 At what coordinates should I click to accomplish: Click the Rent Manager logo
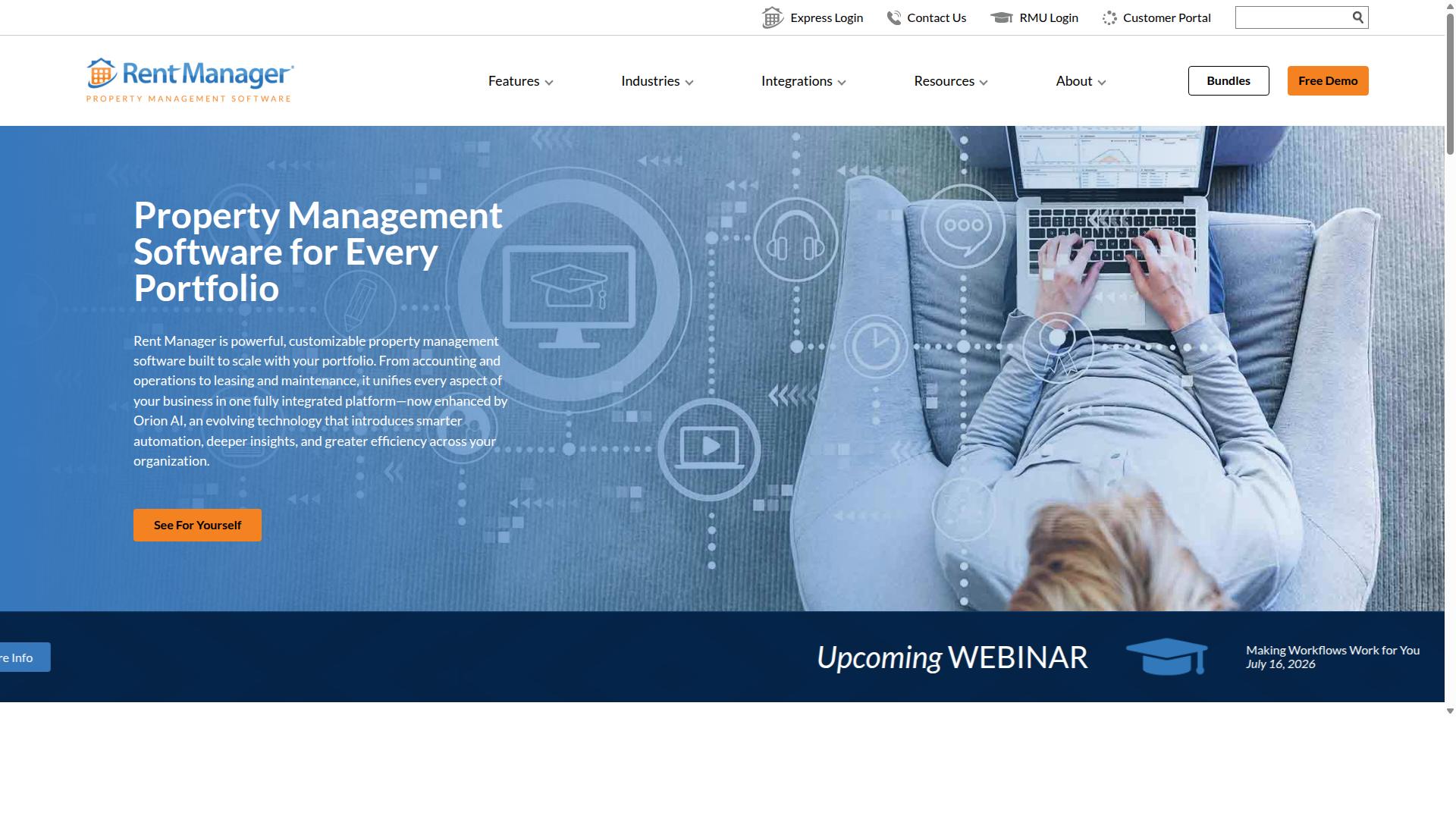click(190, 80)
